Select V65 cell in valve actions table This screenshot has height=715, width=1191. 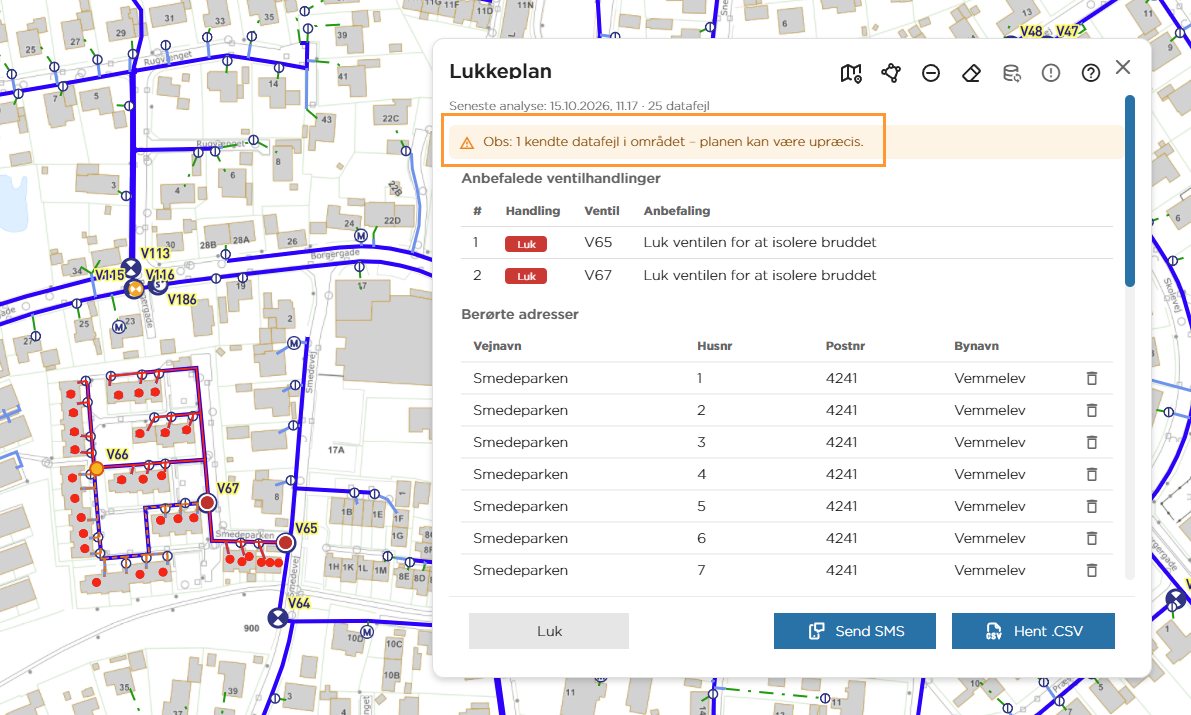[x=598, y=242]
